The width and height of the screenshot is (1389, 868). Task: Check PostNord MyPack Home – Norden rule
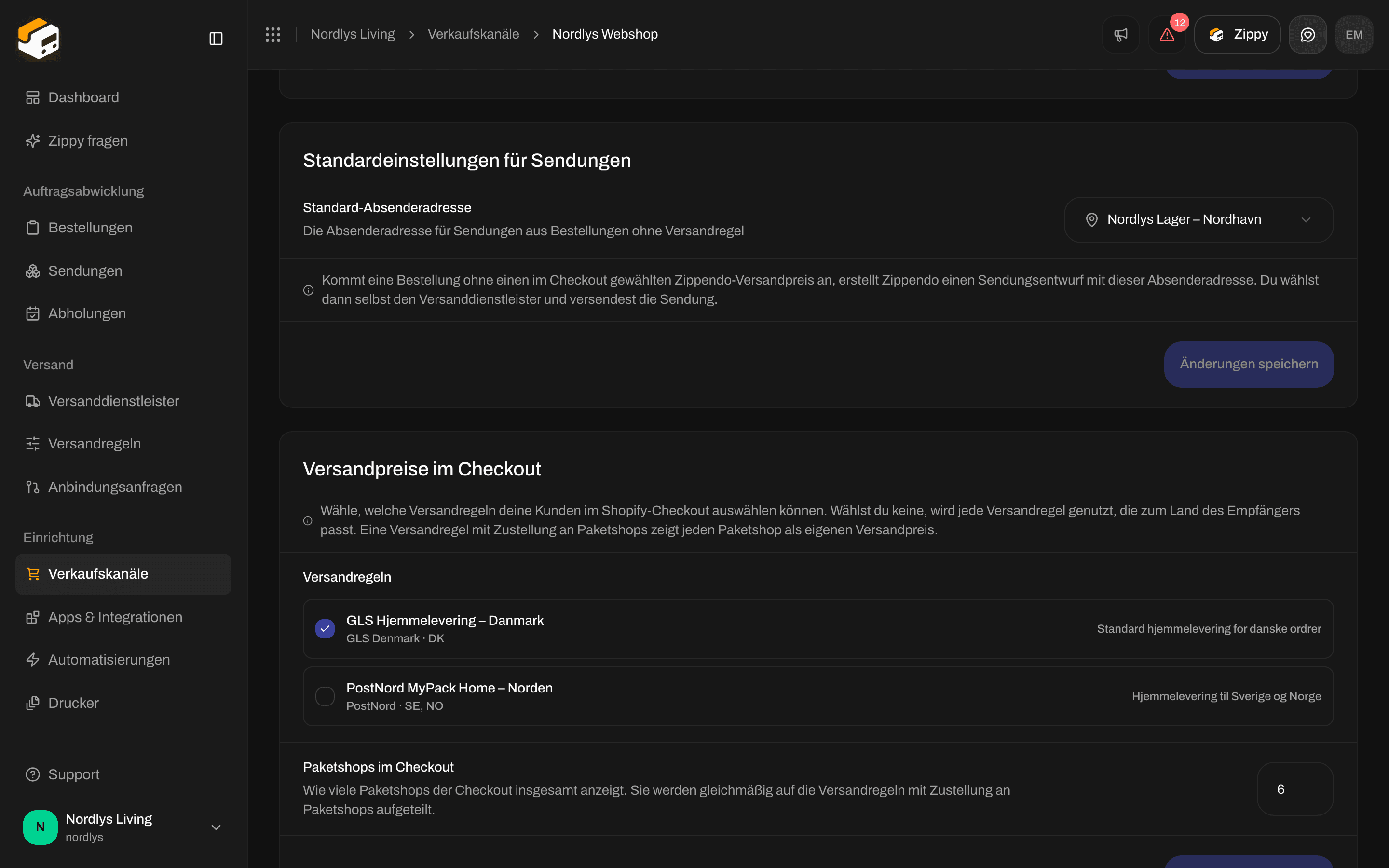[x=325, y=696]
